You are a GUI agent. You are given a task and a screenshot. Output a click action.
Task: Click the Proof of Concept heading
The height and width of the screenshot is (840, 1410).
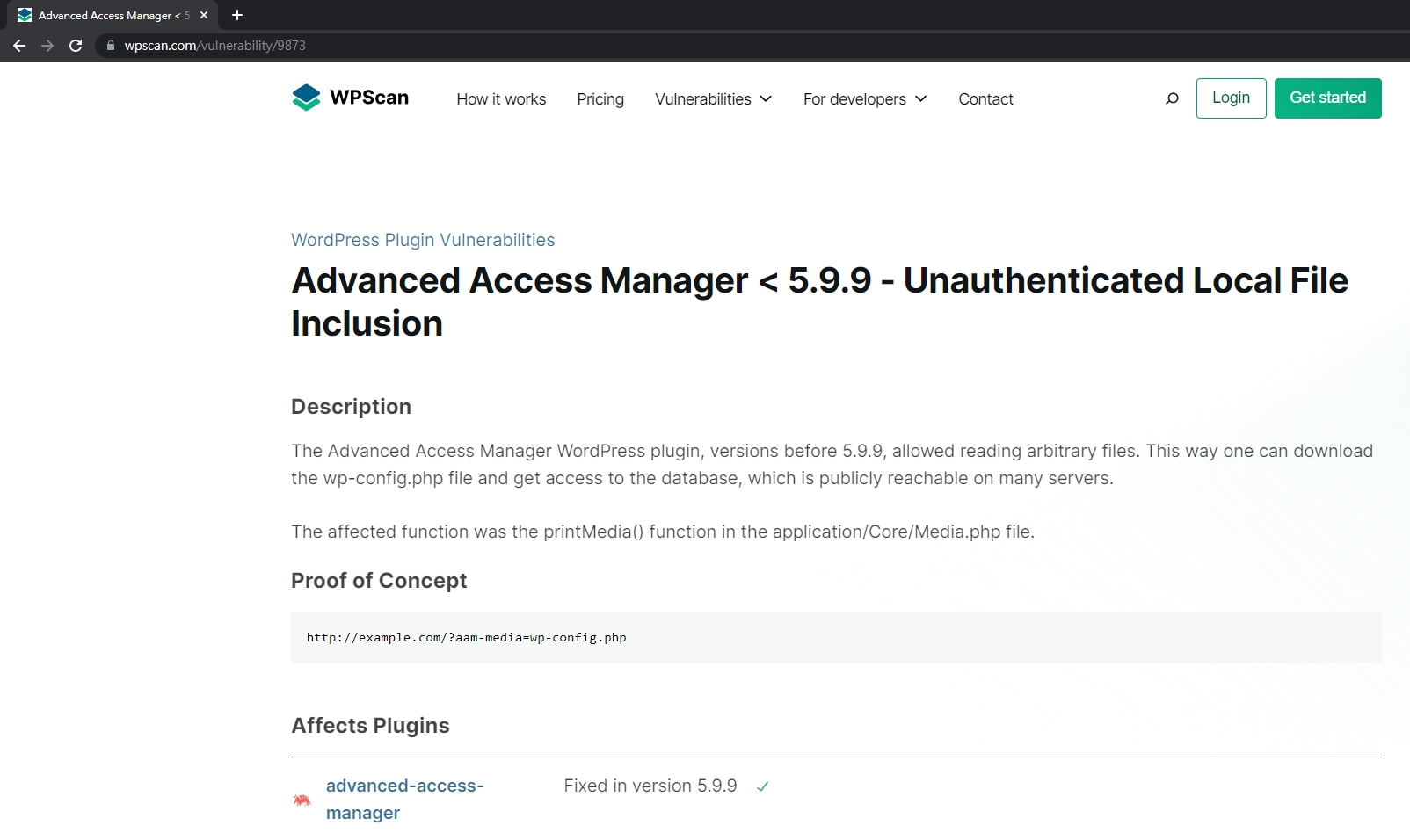tap(379, 581)
